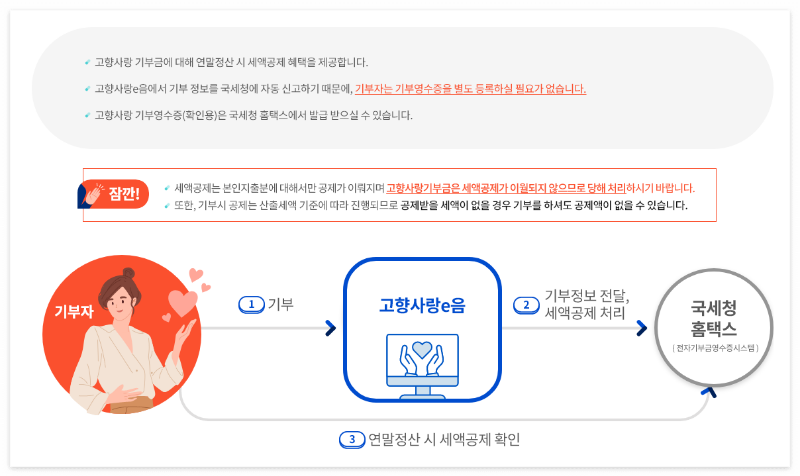This screenshot has width=800, height=476.
Task: Click the 고향사랑e음 title text
Action: (x=422, y=305)
